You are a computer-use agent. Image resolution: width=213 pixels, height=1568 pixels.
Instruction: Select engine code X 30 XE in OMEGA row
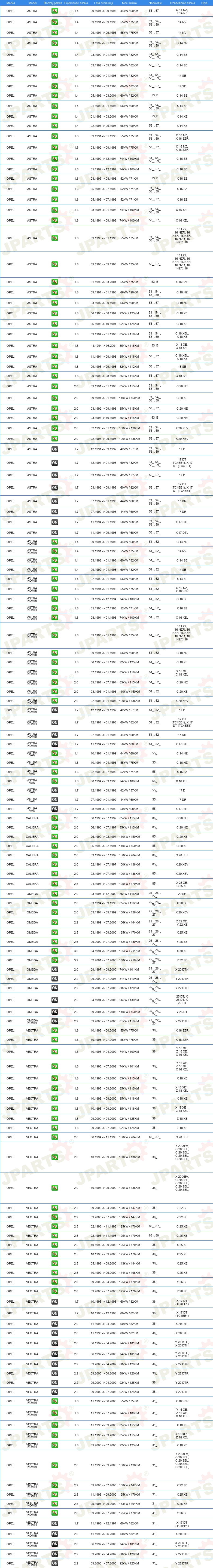182,951
